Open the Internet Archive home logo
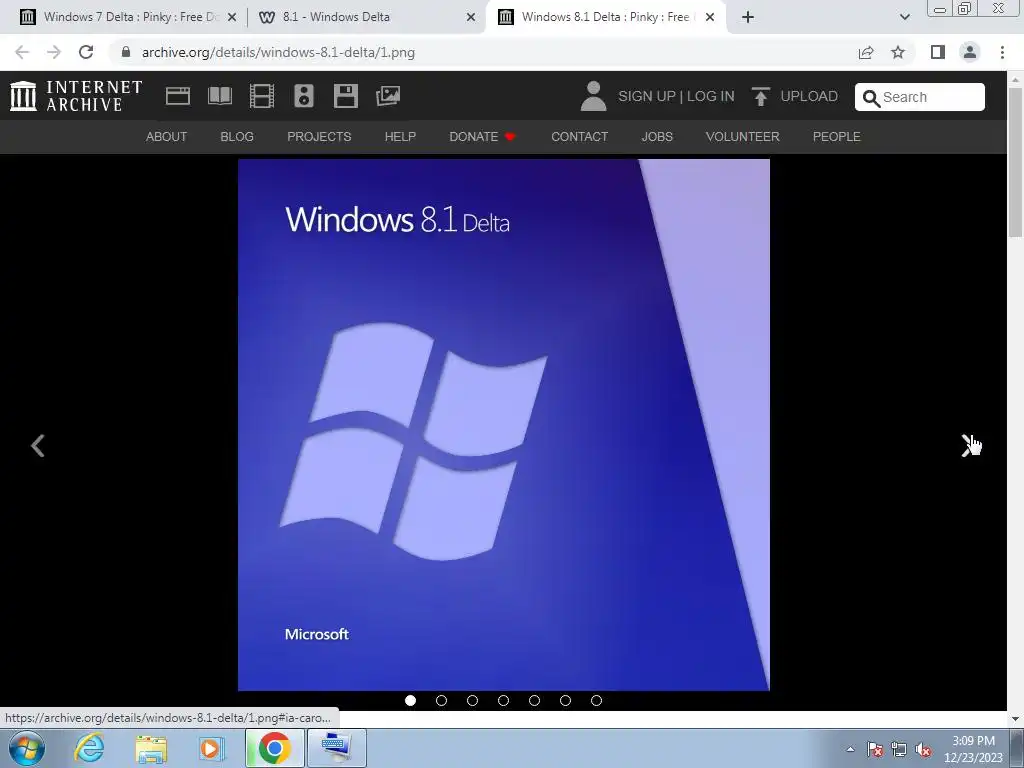Screen dimensions: 1024x768 [76, 96]
